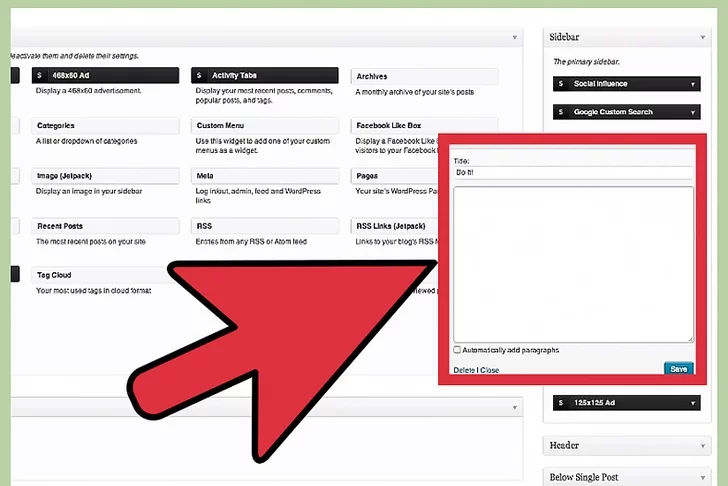Screen dimensions: 728x486
Task: Expand the Below Single Post area
Action: pos(706,478)
